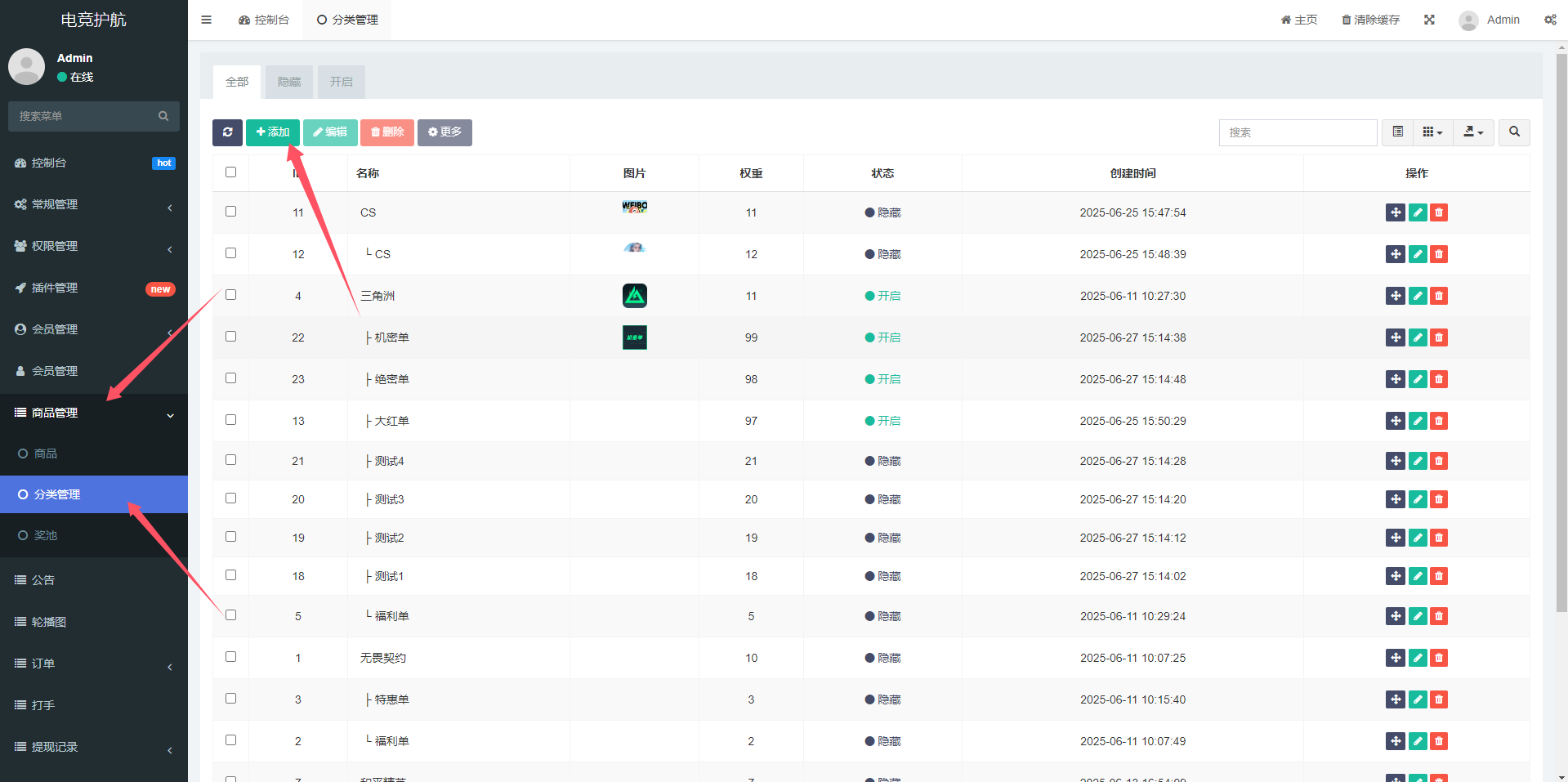
Task: Open the columns visibility dropdown
Action: click(1432, 132)
